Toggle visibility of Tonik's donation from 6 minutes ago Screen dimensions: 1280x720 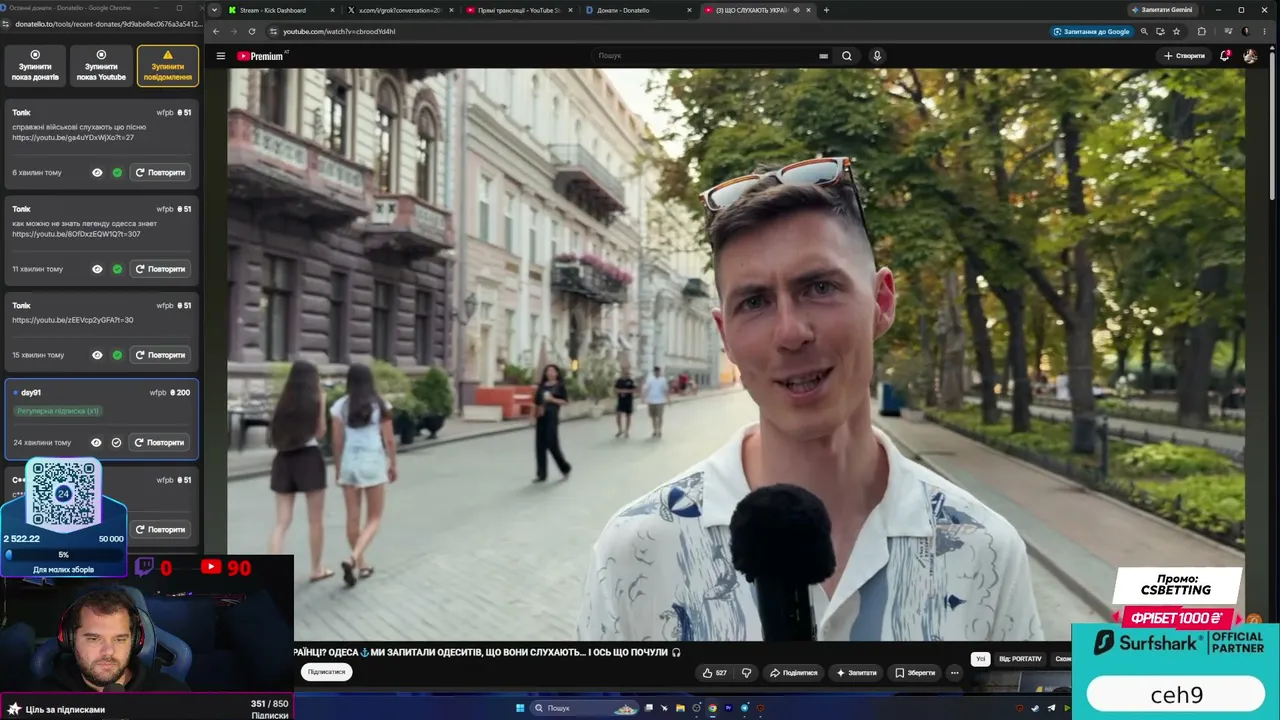(x=97, y=173)
